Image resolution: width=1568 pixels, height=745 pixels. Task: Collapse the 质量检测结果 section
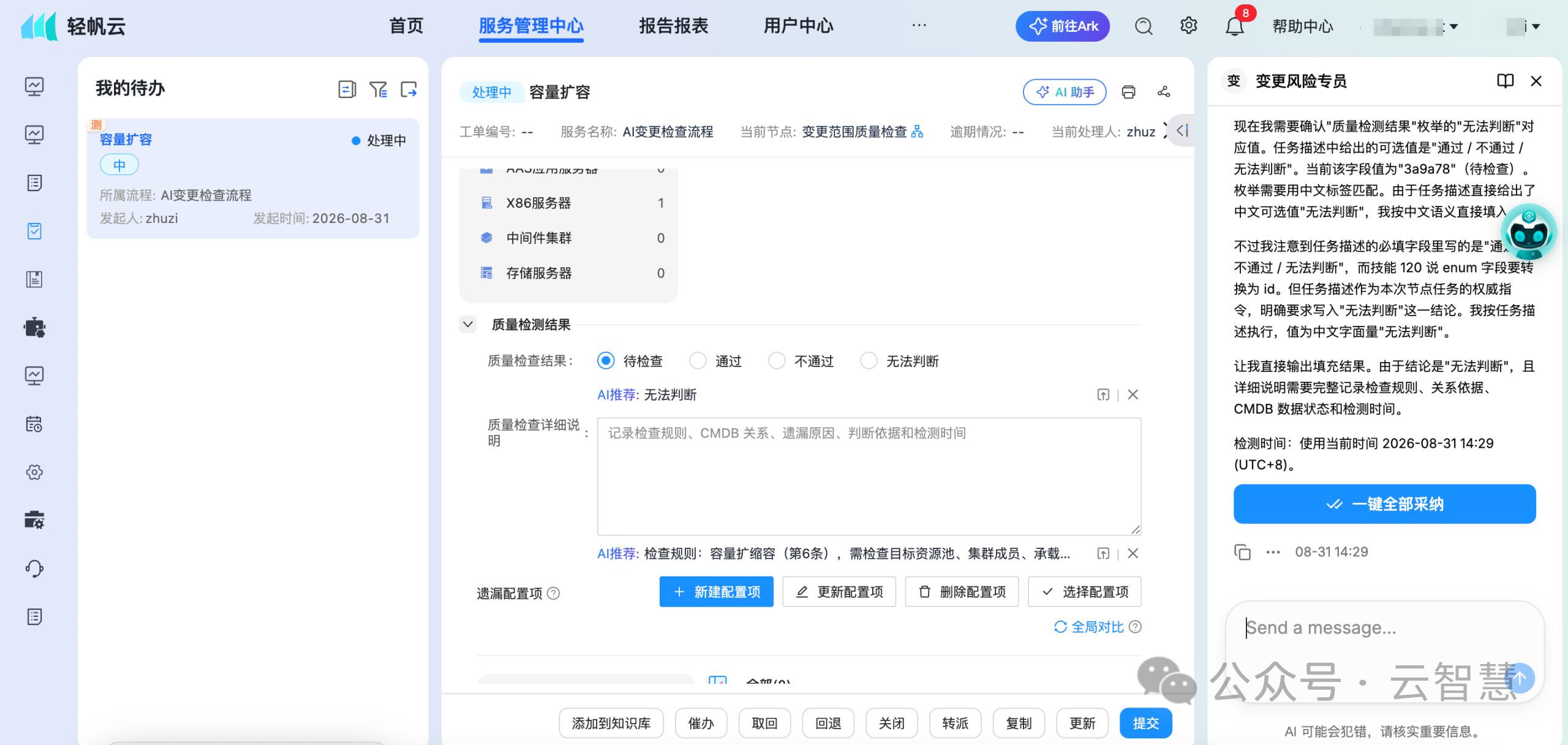468,324
